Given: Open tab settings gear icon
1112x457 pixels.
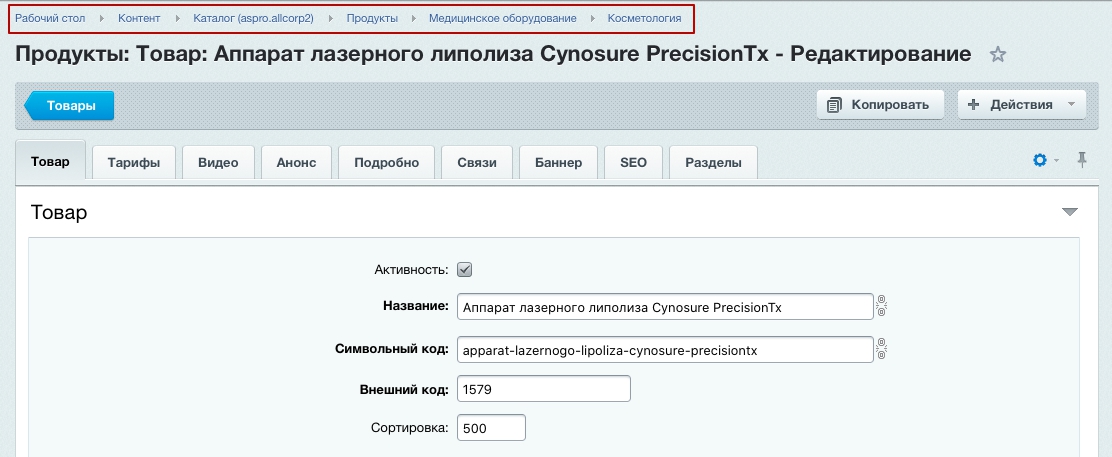Looking at the screenshot, I should click(1040, 161).
